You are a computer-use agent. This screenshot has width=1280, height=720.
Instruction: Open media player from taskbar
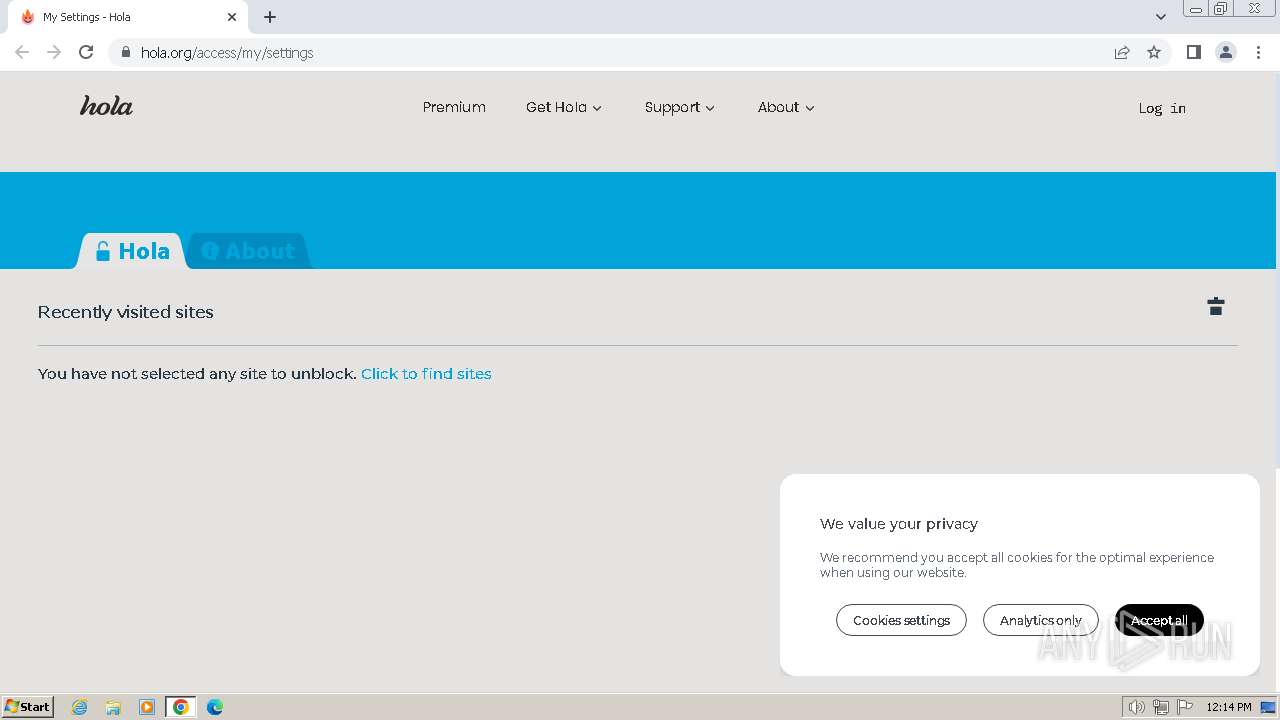[147, 707]
